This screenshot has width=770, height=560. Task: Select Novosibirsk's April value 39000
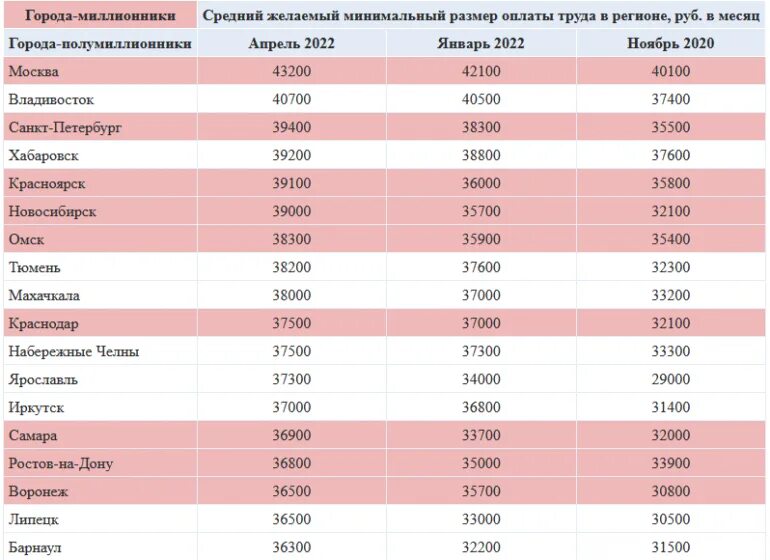[x=292, y=211]
